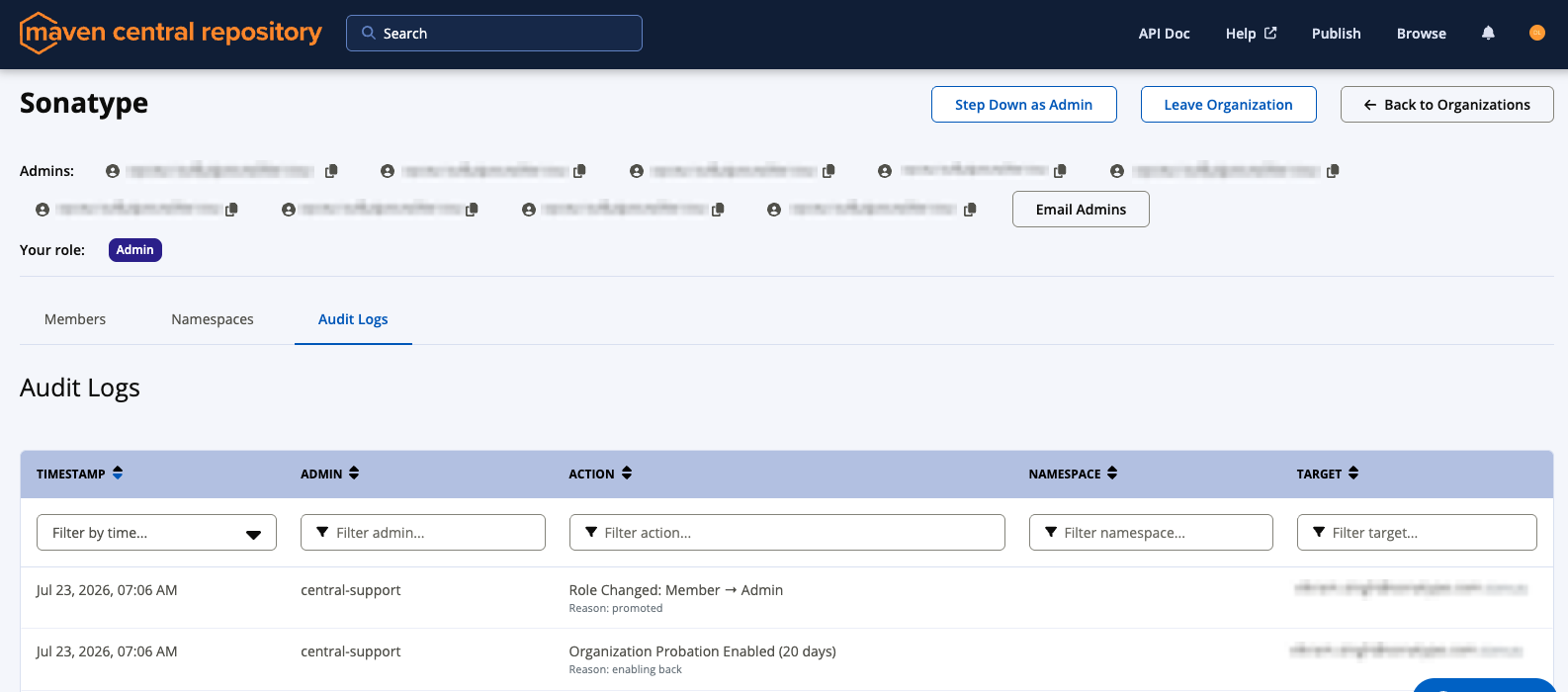Expand the Filter by time dropdown
Viewport: 1568px width, 692px height.
156,532
